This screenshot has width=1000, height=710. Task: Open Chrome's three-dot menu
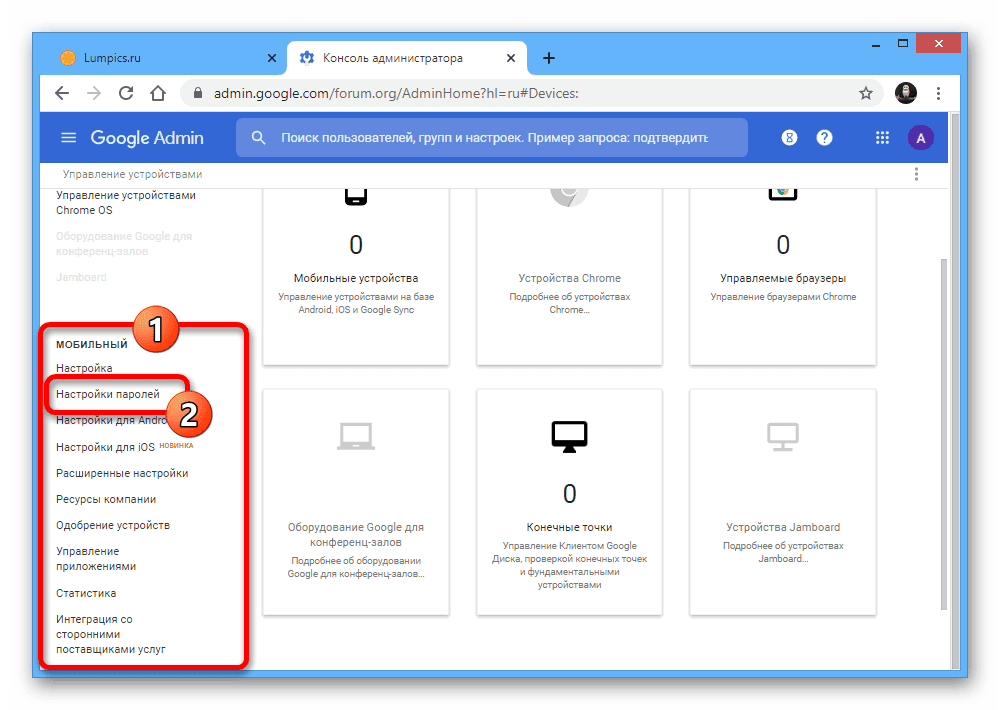pyautogui.click(x=938, y=93)
